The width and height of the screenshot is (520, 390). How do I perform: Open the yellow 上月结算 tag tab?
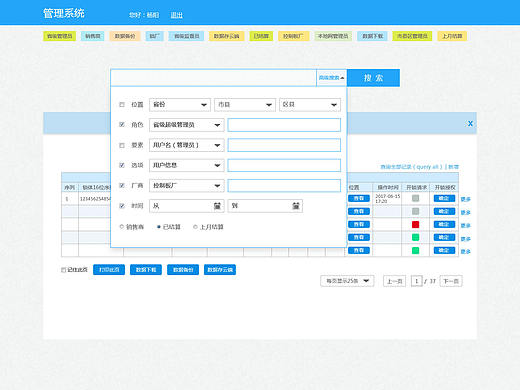tap(452, 36)
